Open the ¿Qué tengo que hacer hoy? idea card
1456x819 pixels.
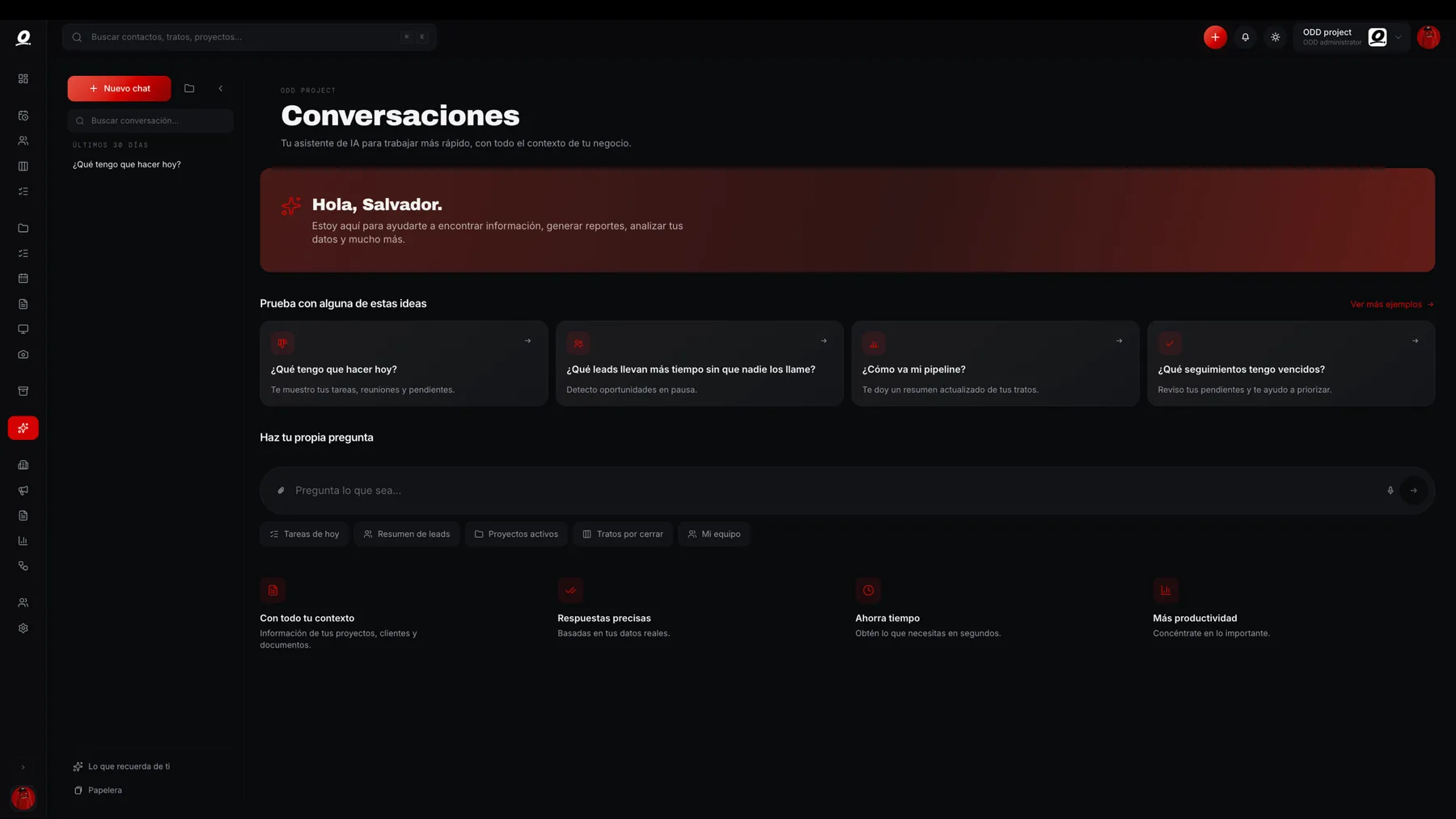(x=404, y=364)
